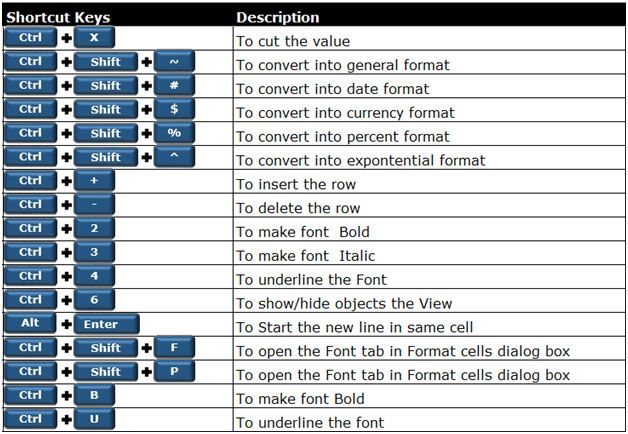Click the minus key in delete row shortcut
628x434 pixels.
94,205
